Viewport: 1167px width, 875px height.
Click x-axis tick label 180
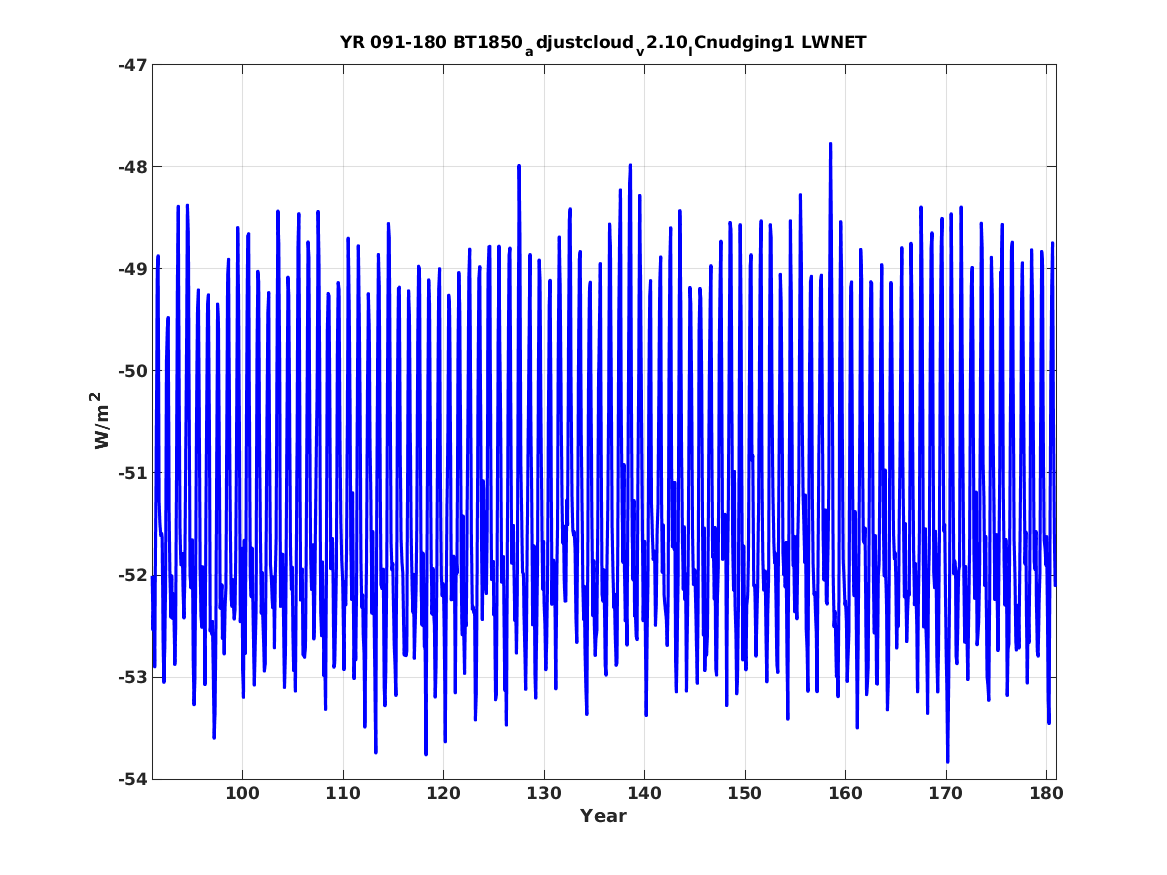tap(1046, 794)
